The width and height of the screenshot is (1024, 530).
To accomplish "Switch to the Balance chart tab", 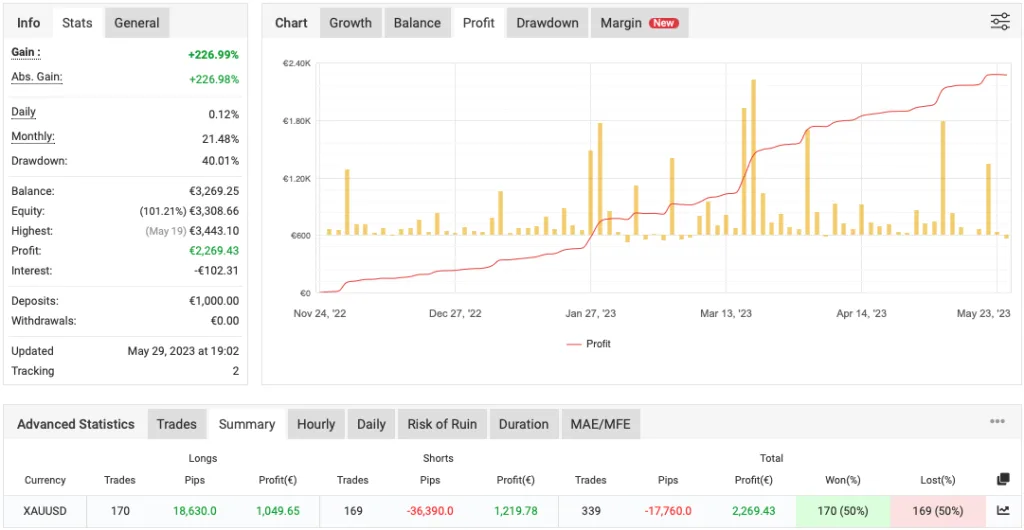I will [417, 23].
